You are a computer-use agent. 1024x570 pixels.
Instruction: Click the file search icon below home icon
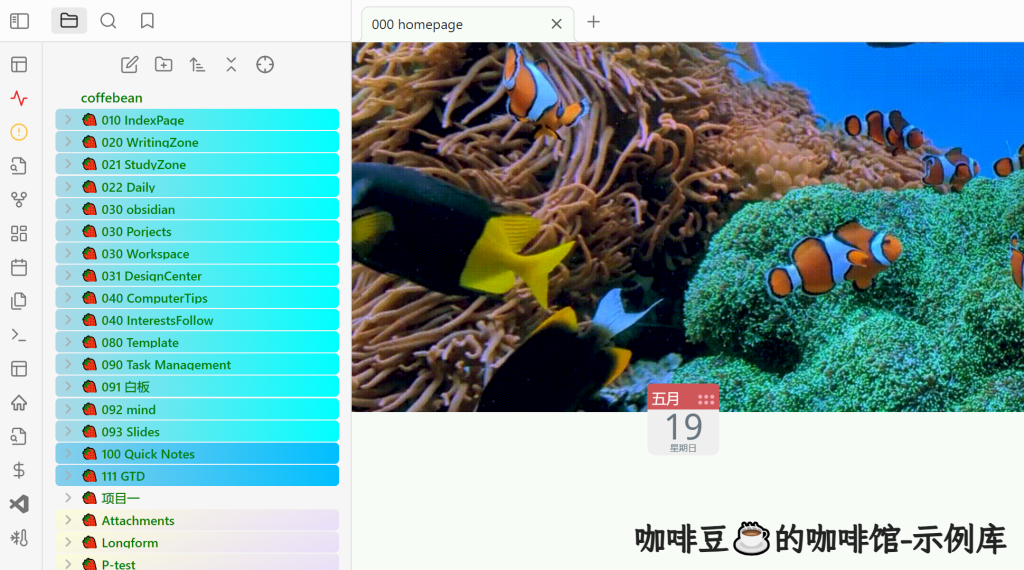19,436
